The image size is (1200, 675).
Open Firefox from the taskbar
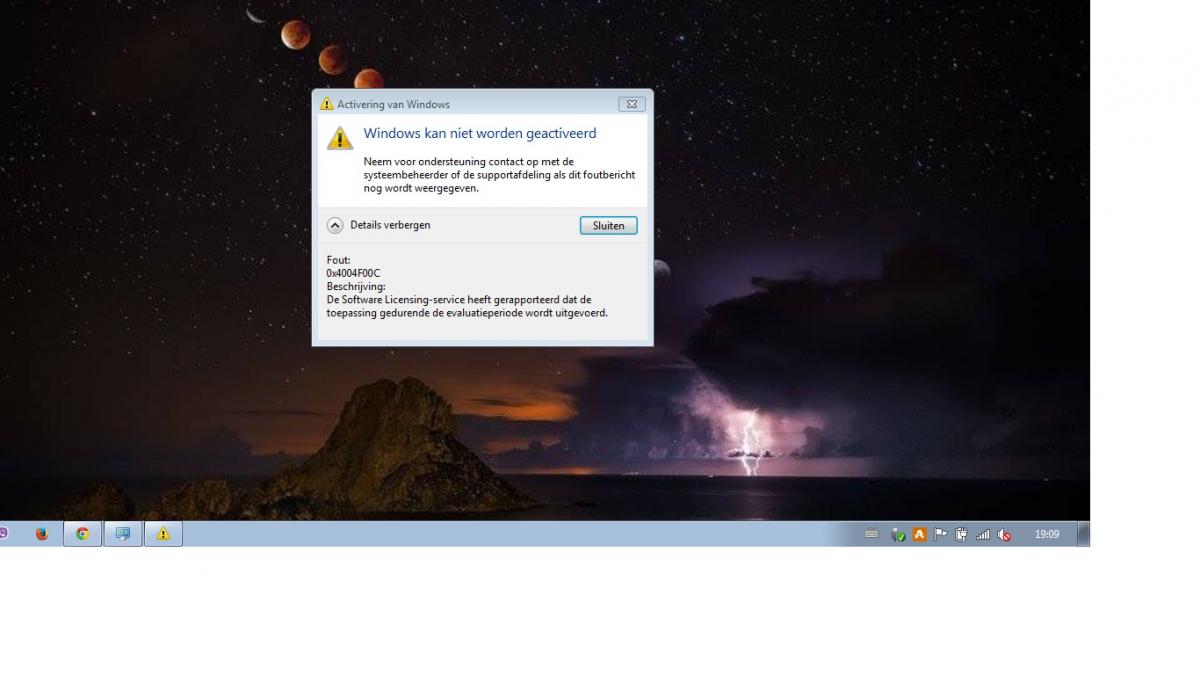click(x=42, y=534)
